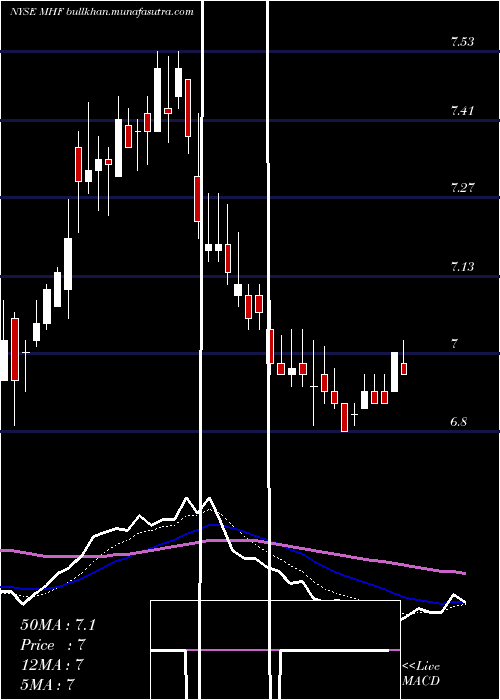
Task: Click the 7.27 price axis label
Action: tap(462, 188)
